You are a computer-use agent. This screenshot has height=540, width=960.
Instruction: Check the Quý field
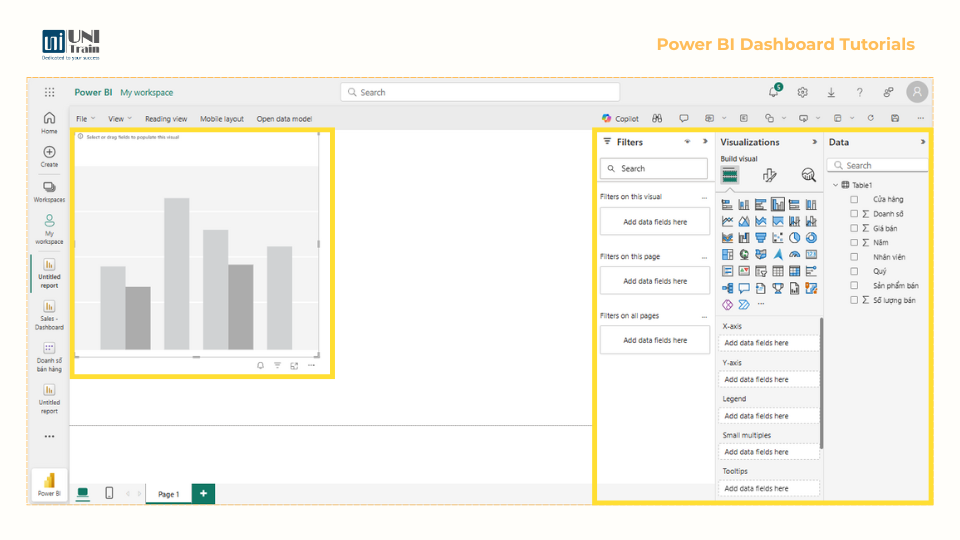(x=854, y=271)
